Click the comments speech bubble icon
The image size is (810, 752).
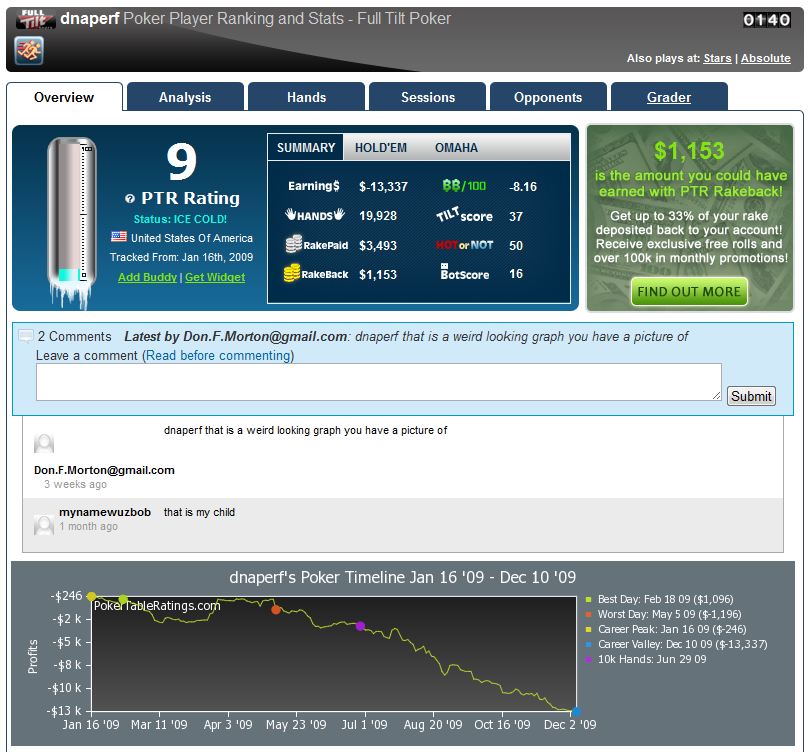coord(26,336)
